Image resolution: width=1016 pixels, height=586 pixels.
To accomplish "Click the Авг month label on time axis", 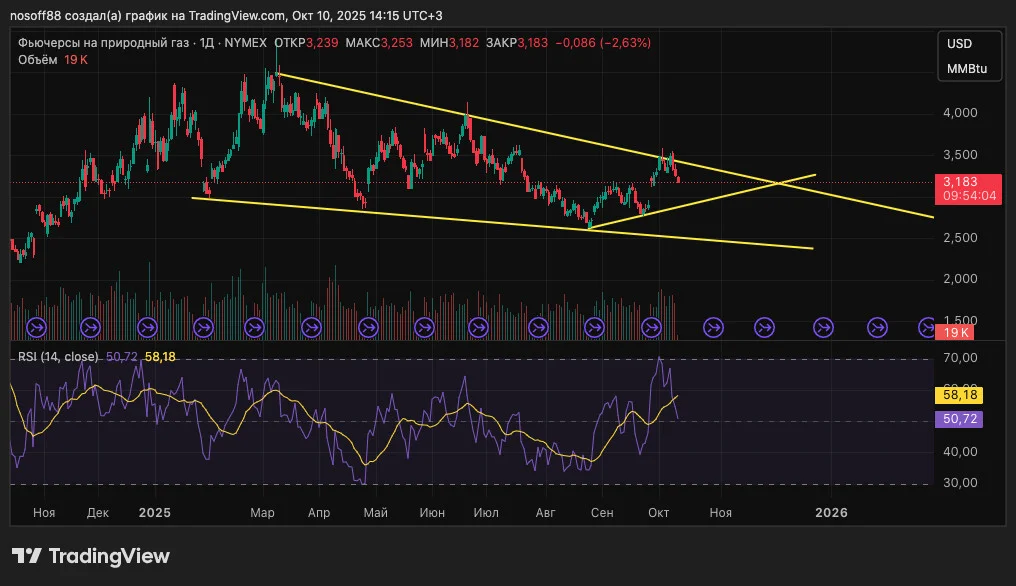I will tap(546, 513).
